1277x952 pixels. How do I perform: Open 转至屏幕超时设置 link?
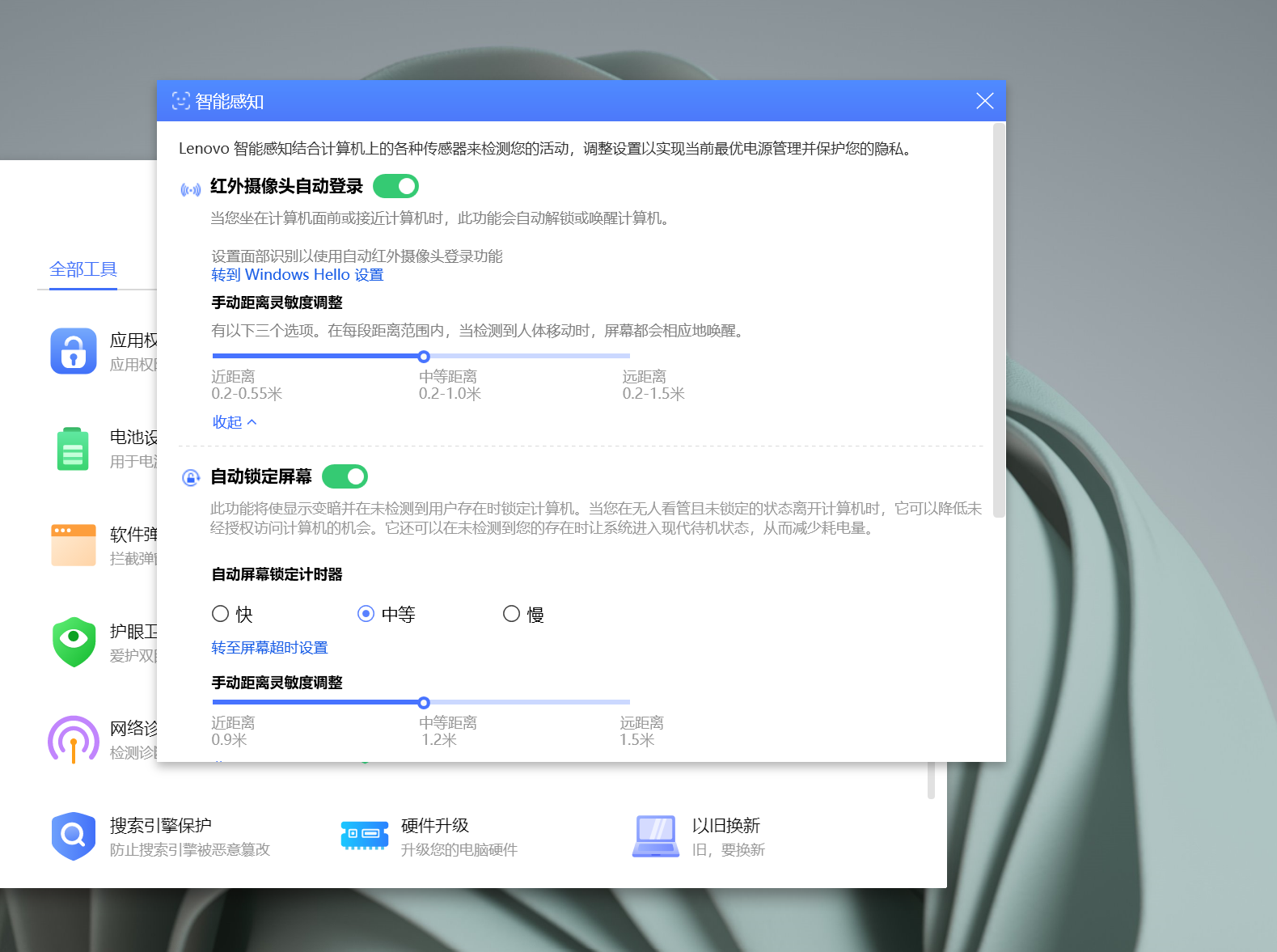[x=269, y=648]
